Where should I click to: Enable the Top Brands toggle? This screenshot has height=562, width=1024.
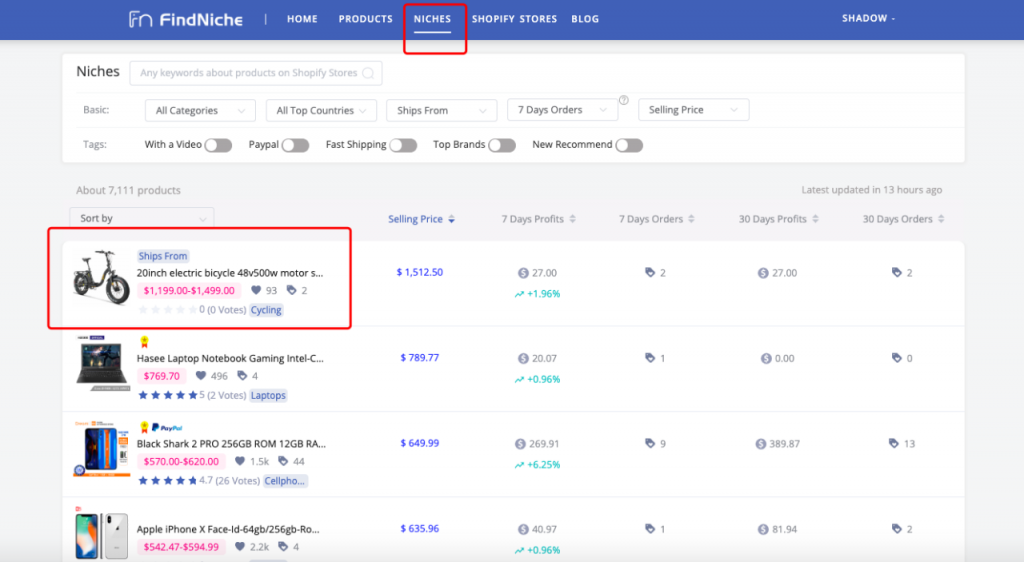502,145
